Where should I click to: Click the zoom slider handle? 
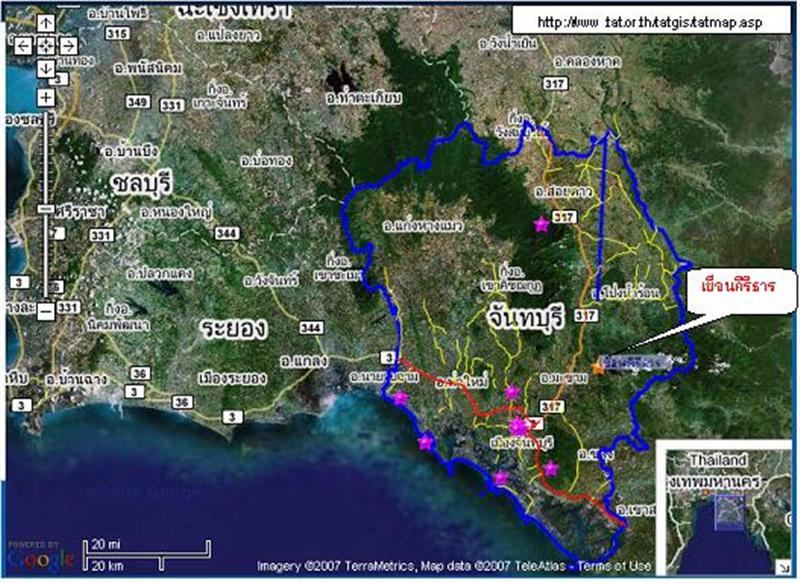(46, 208)
